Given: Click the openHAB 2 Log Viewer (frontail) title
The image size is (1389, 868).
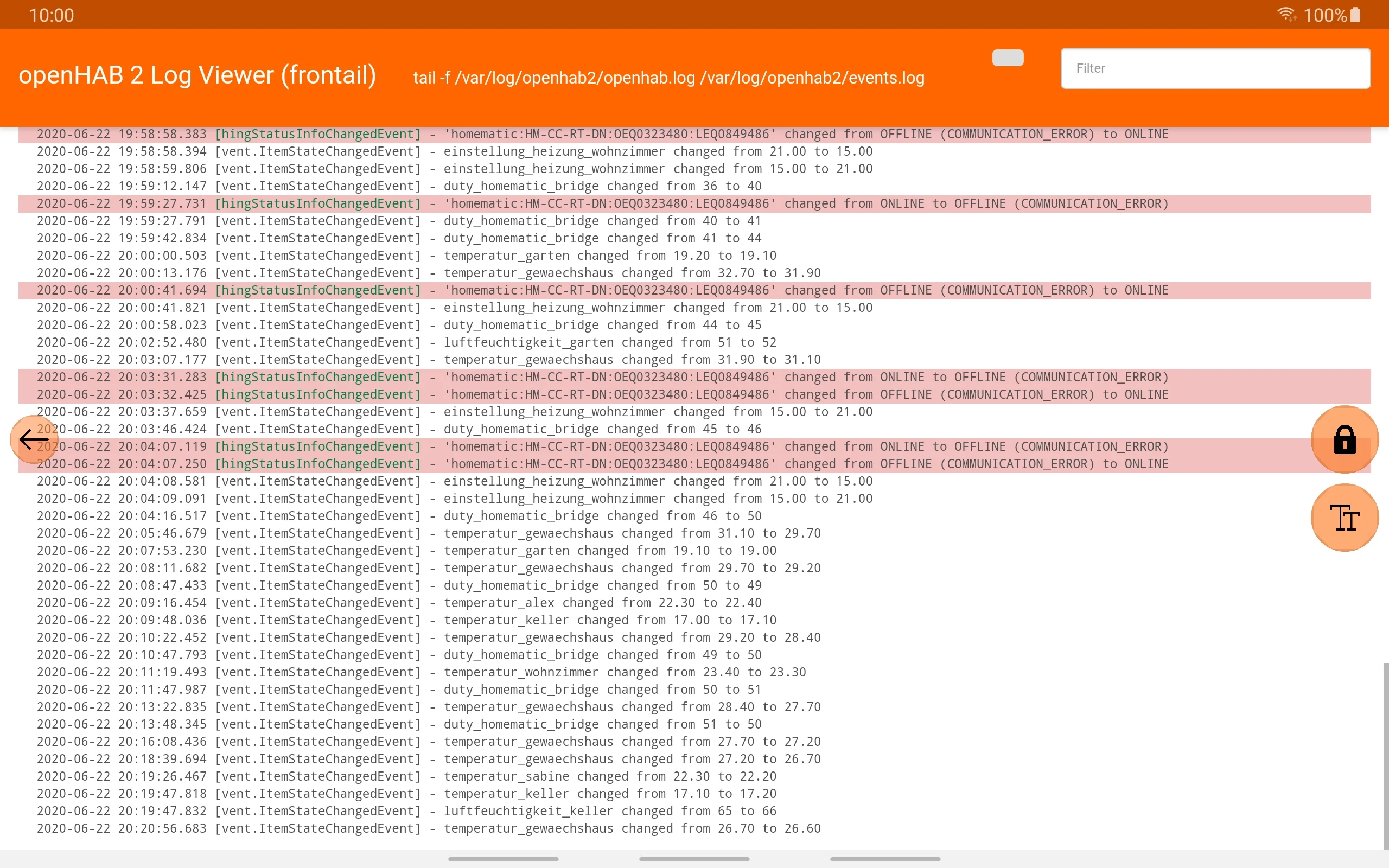Looking at the screenshot, I should coord(197,75).
